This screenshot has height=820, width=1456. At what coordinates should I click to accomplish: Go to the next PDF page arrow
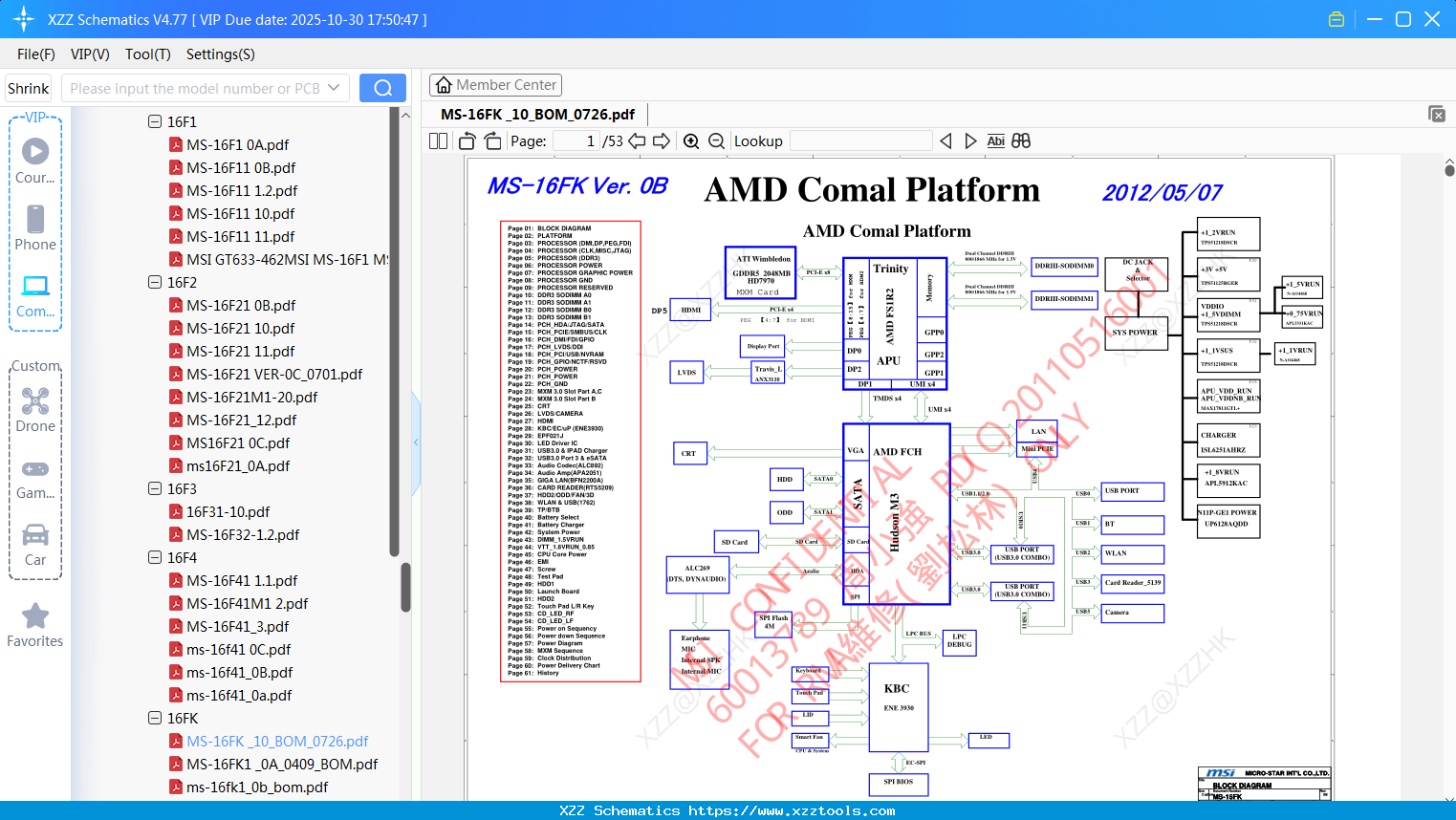[662, 140]
